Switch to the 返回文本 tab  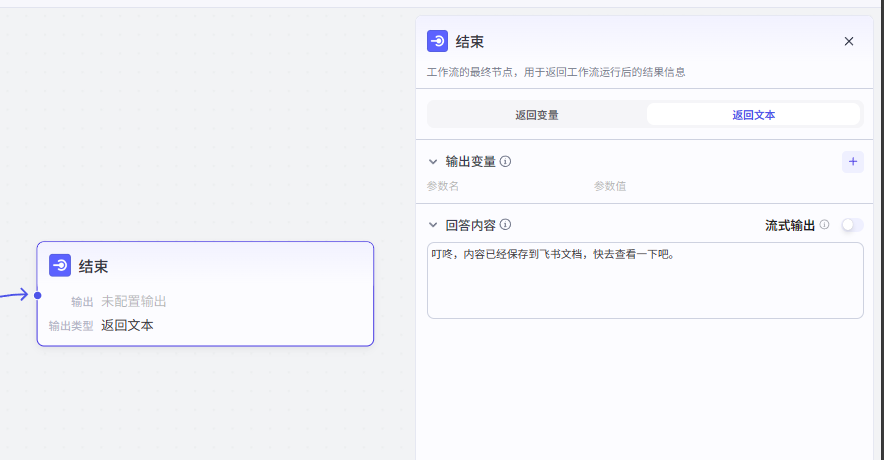point(753,114)
